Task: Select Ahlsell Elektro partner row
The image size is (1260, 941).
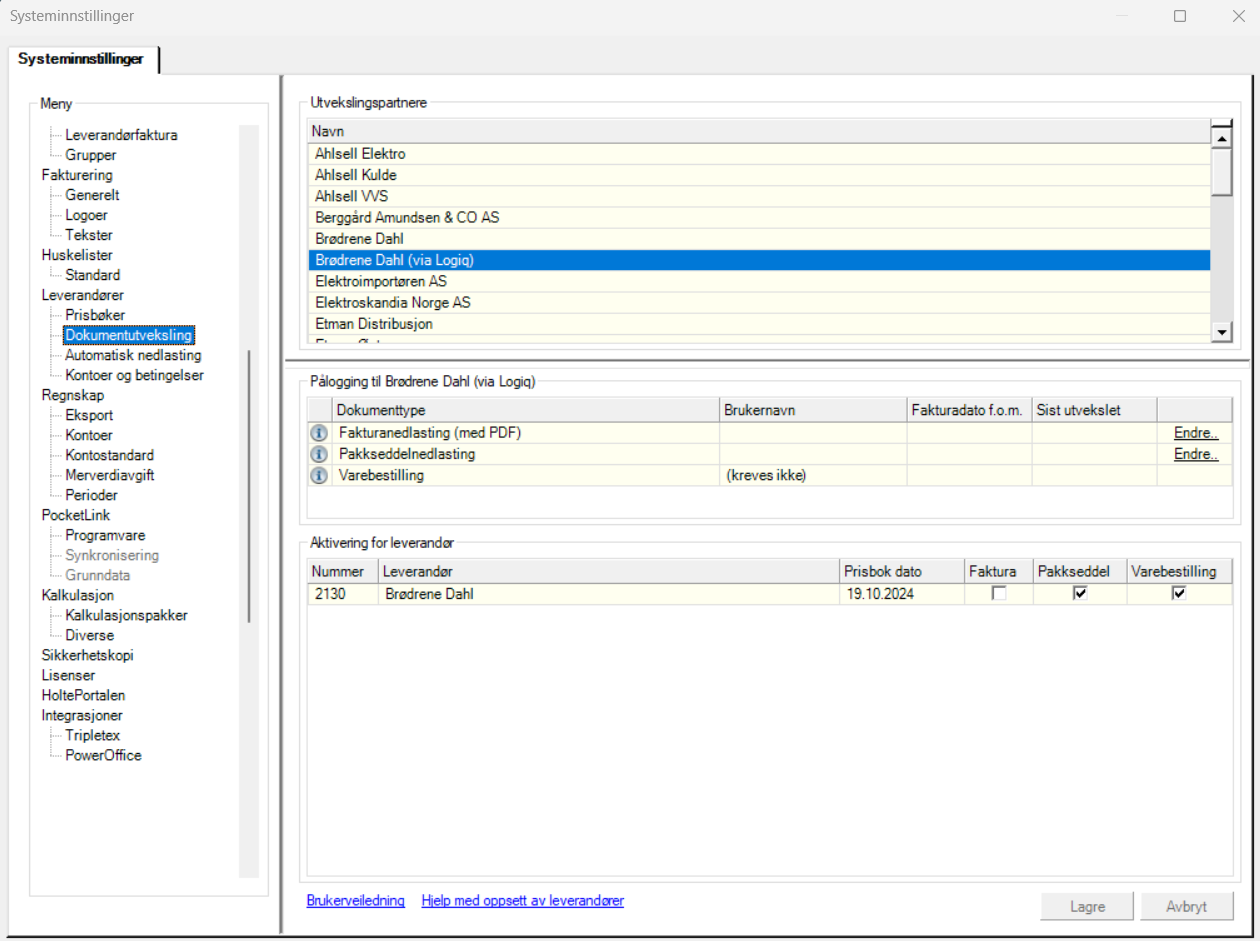Action: click(x=759, y=154)
